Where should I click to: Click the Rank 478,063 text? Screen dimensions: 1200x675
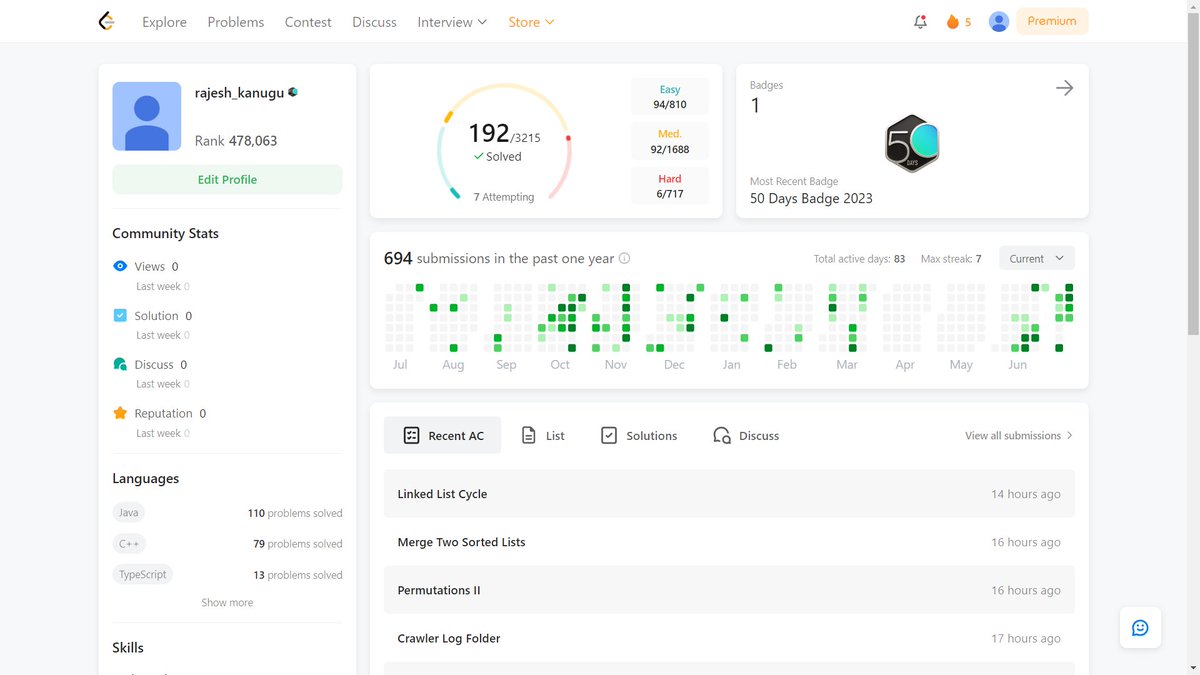(236, 141)
